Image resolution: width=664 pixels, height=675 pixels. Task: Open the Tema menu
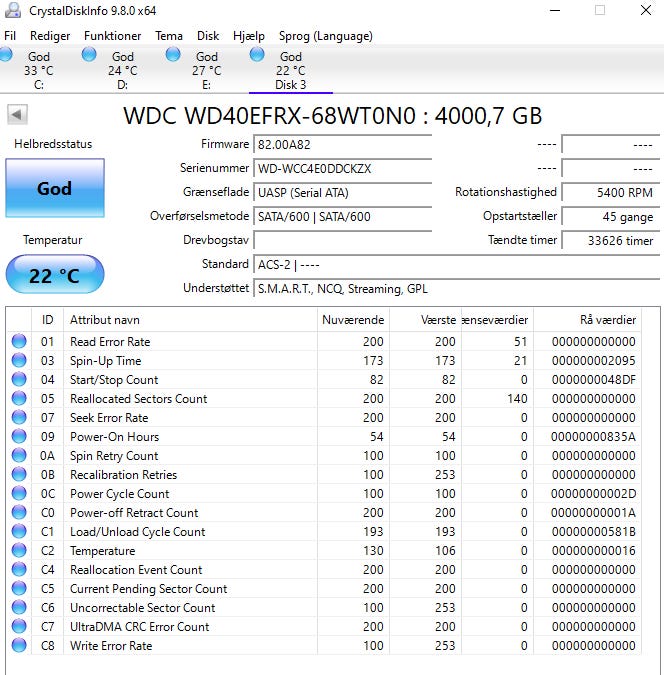click(x=169, y=36)
